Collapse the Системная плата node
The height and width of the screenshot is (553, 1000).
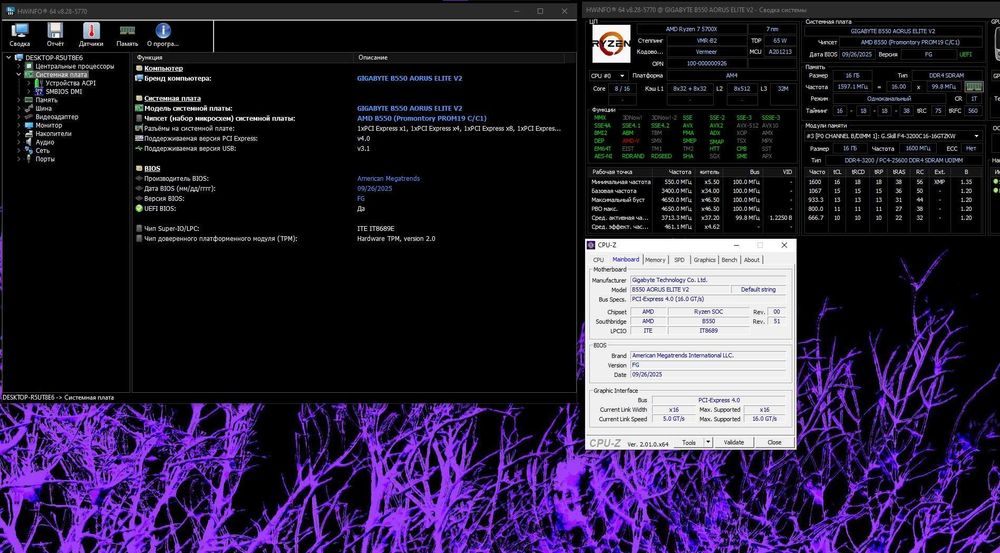pyautogui.click(x=19, y=75)
